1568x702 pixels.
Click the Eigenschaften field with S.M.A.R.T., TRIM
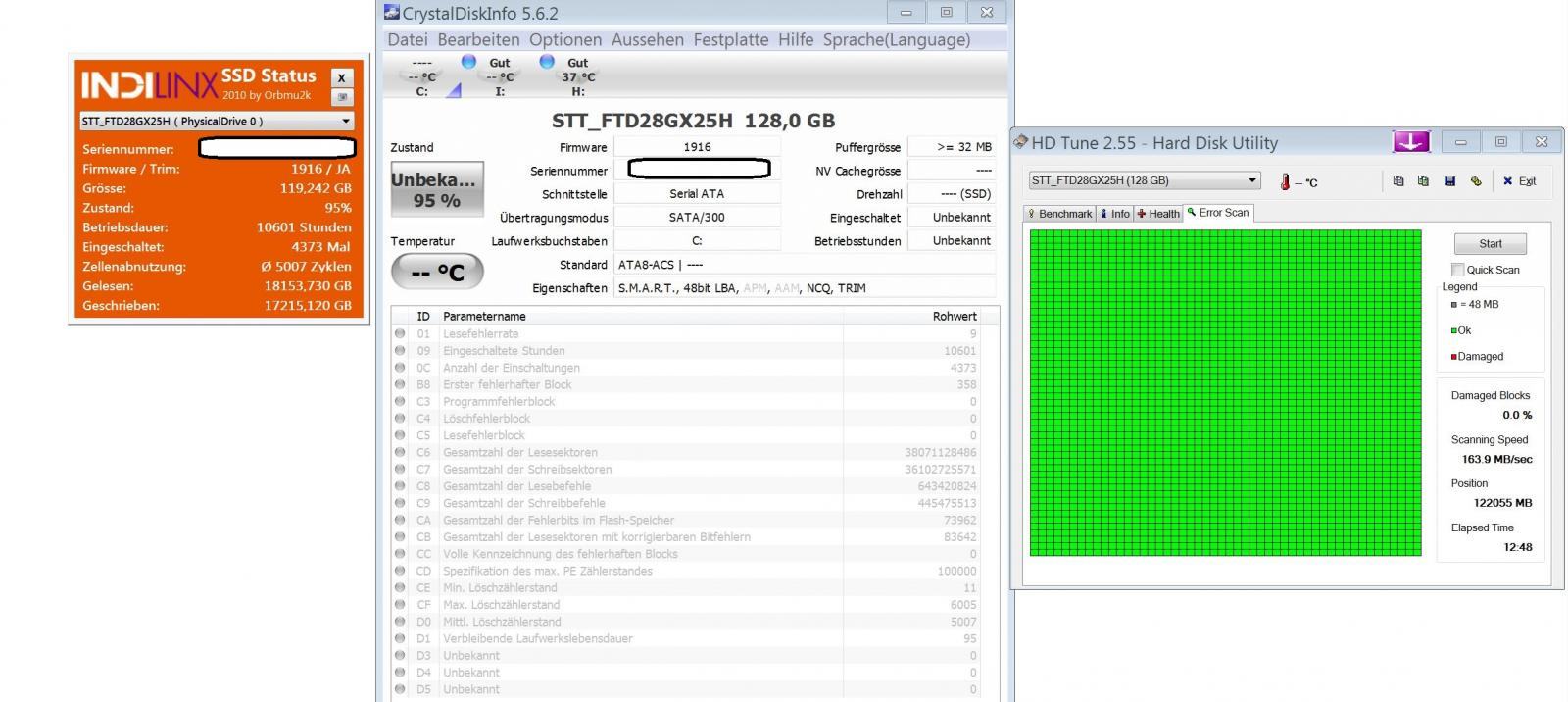[x=805, y=288]
